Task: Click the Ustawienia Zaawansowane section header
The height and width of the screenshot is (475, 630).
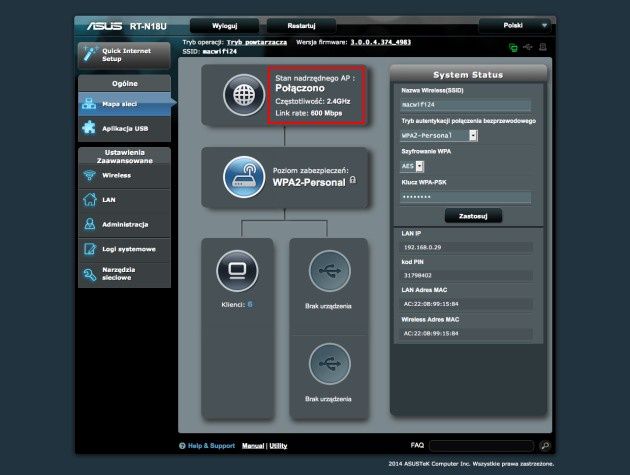Action: point(125,156)
